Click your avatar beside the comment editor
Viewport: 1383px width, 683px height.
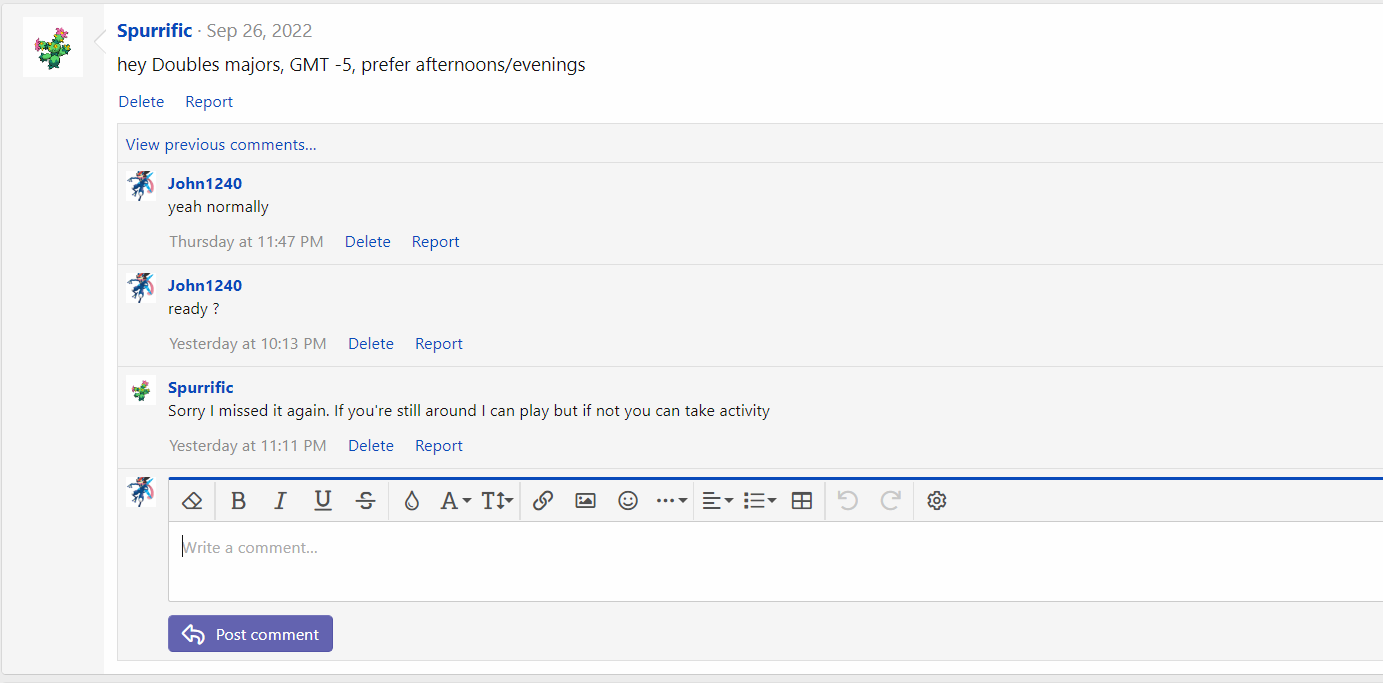pyautogui.click(x=142, y=492)
